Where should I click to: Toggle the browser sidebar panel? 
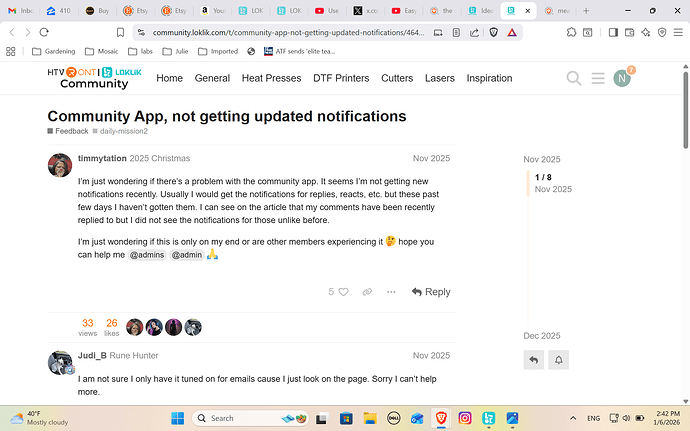tap(613, 32)
